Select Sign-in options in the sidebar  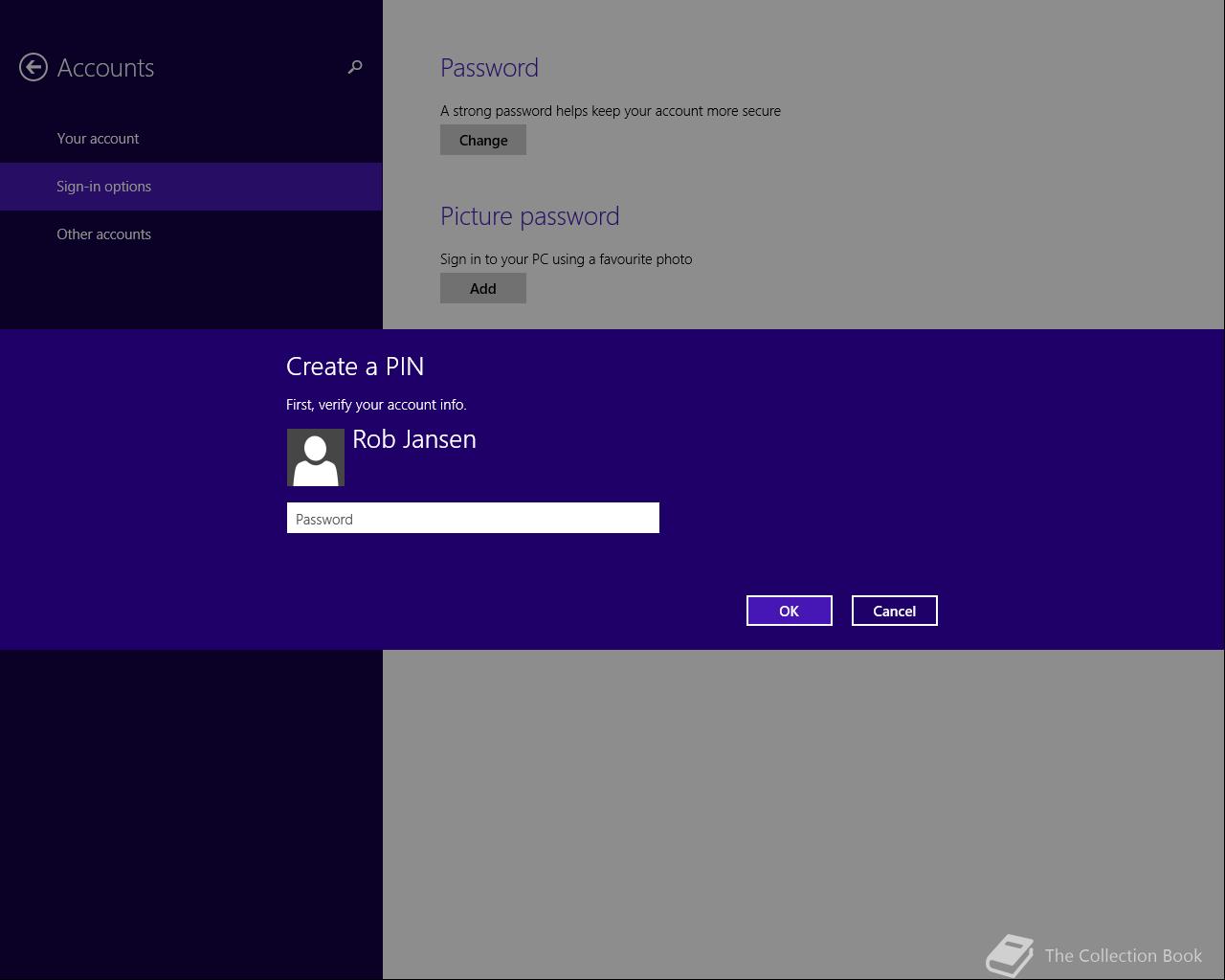coord(191,187)
